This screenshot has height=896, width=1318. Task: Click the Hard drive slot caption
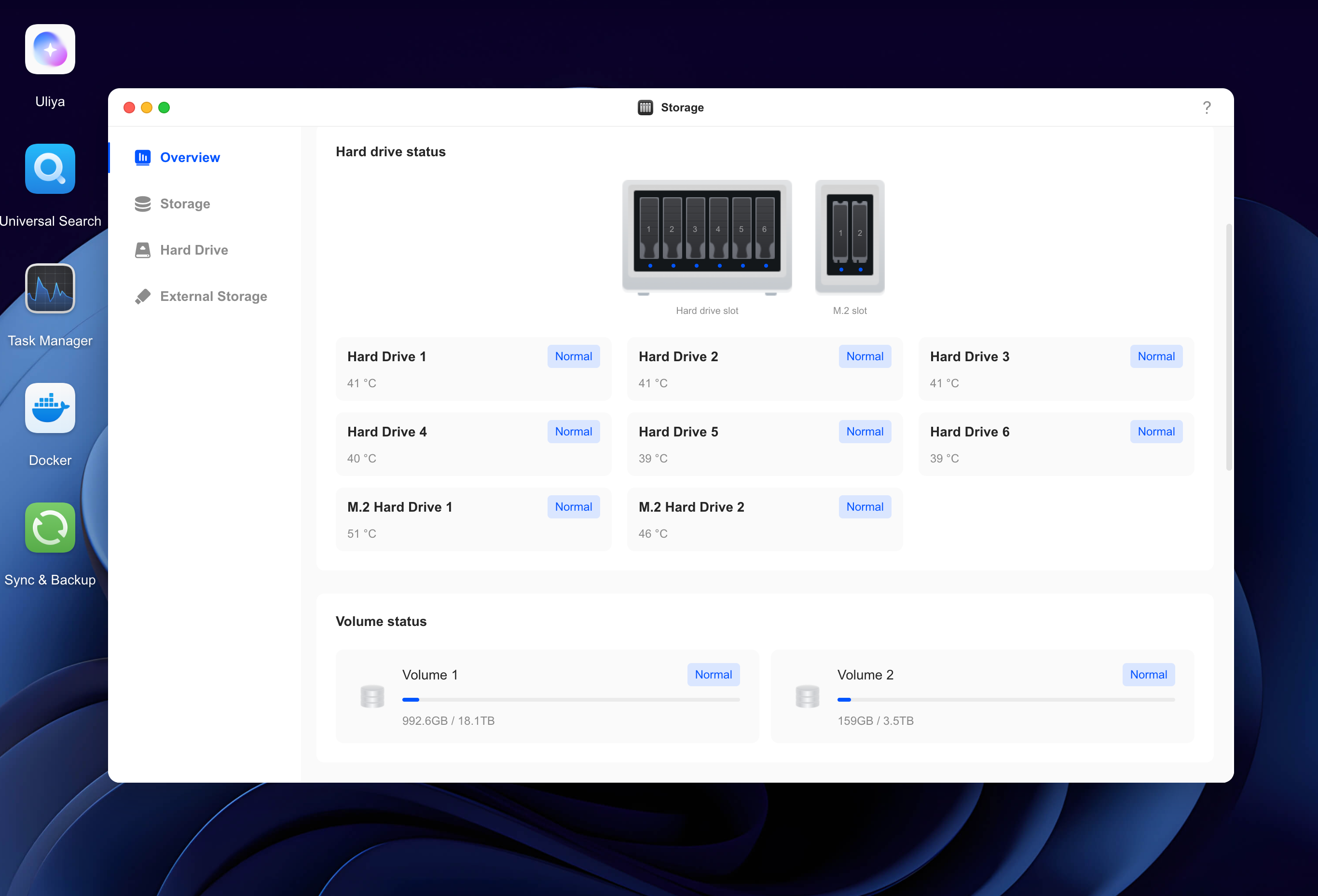(707, 311)
